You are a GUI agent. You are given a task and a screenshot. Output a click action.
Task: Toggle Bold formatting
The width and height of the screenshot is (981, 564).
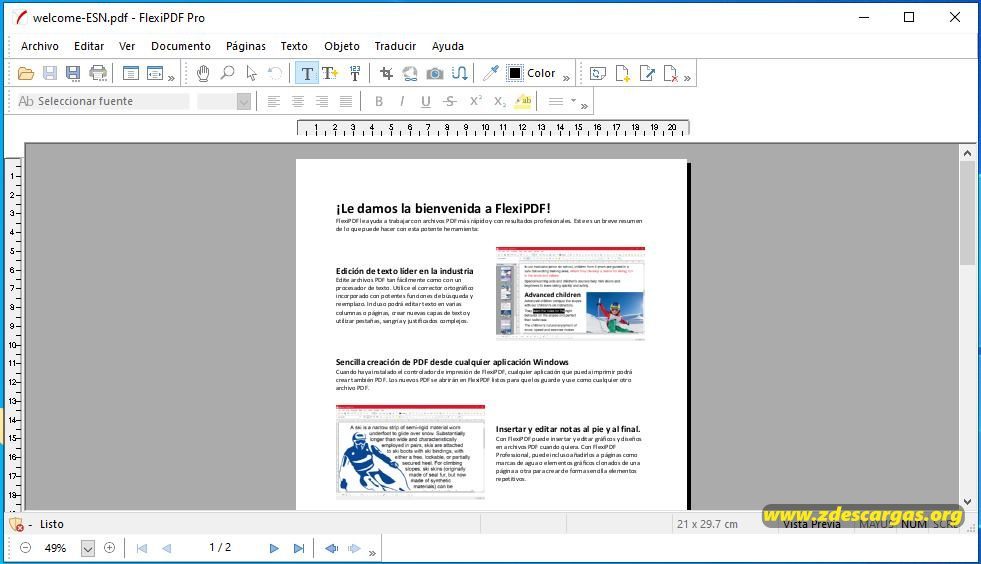(x=379, y=101)
